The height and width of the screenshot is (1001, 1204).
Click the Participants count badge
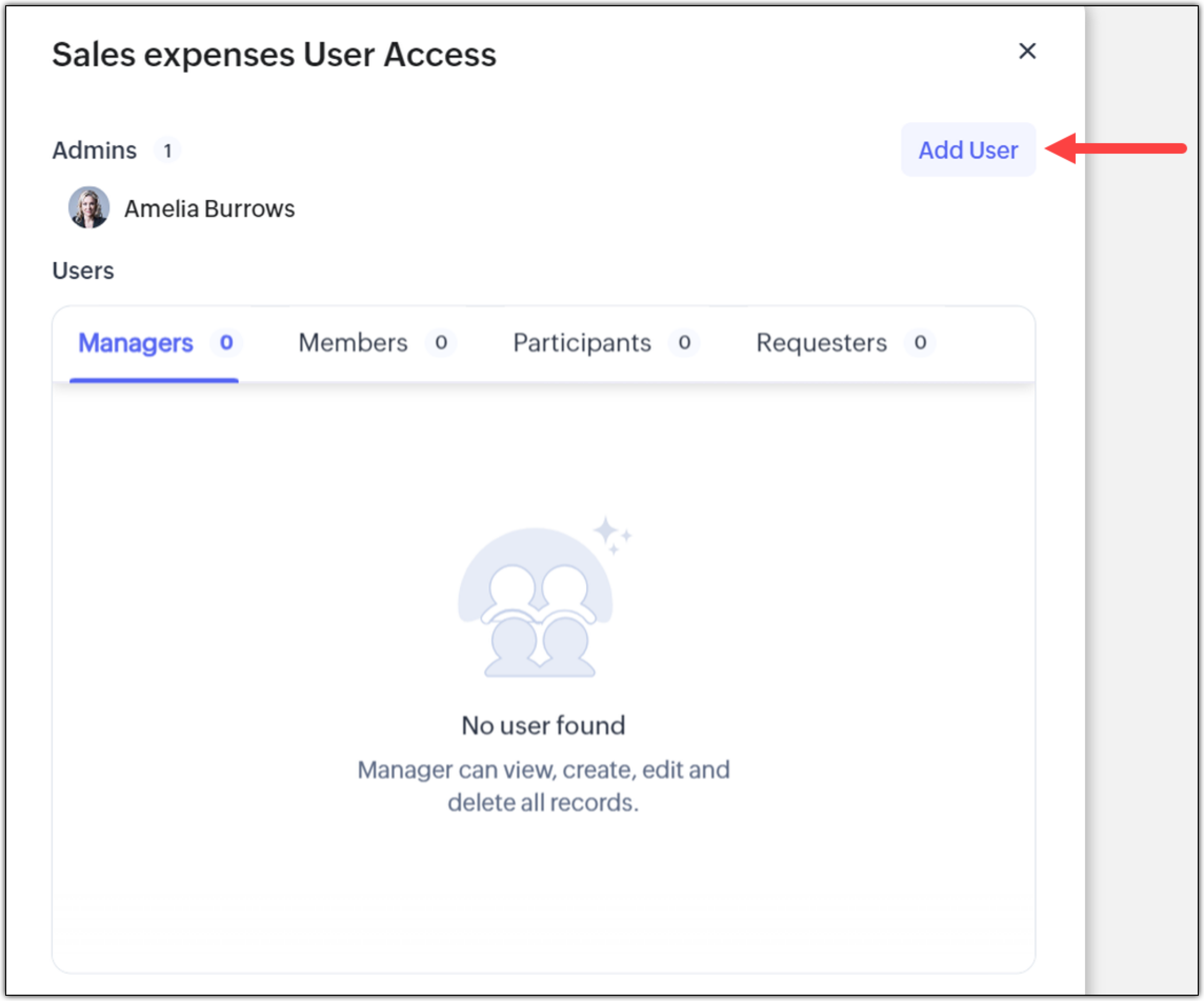tap(684, 343)
